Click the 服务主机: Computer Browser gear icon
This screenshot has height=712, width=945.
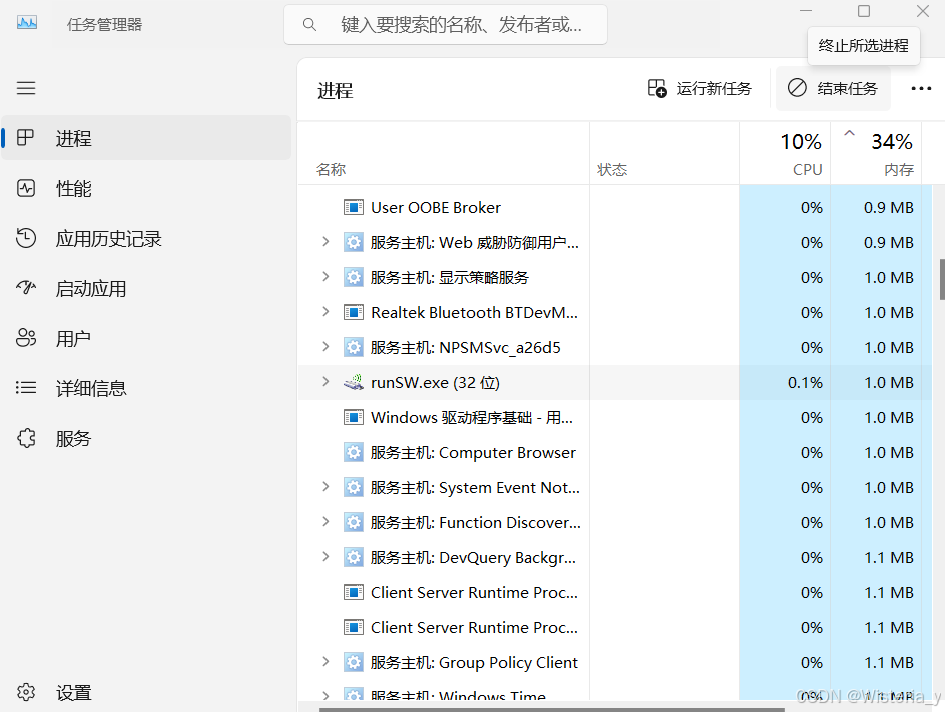354,452
